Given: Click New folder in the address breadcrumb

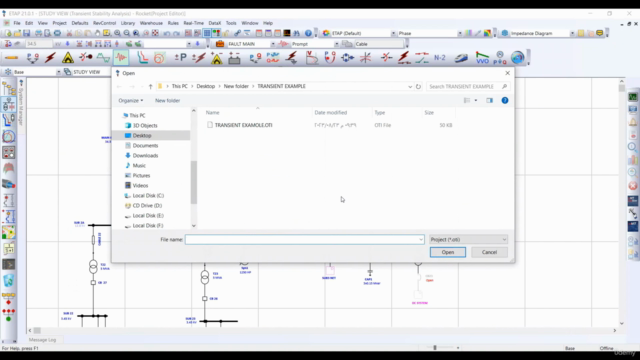Looking at the screenshot, I should point(236,86).
